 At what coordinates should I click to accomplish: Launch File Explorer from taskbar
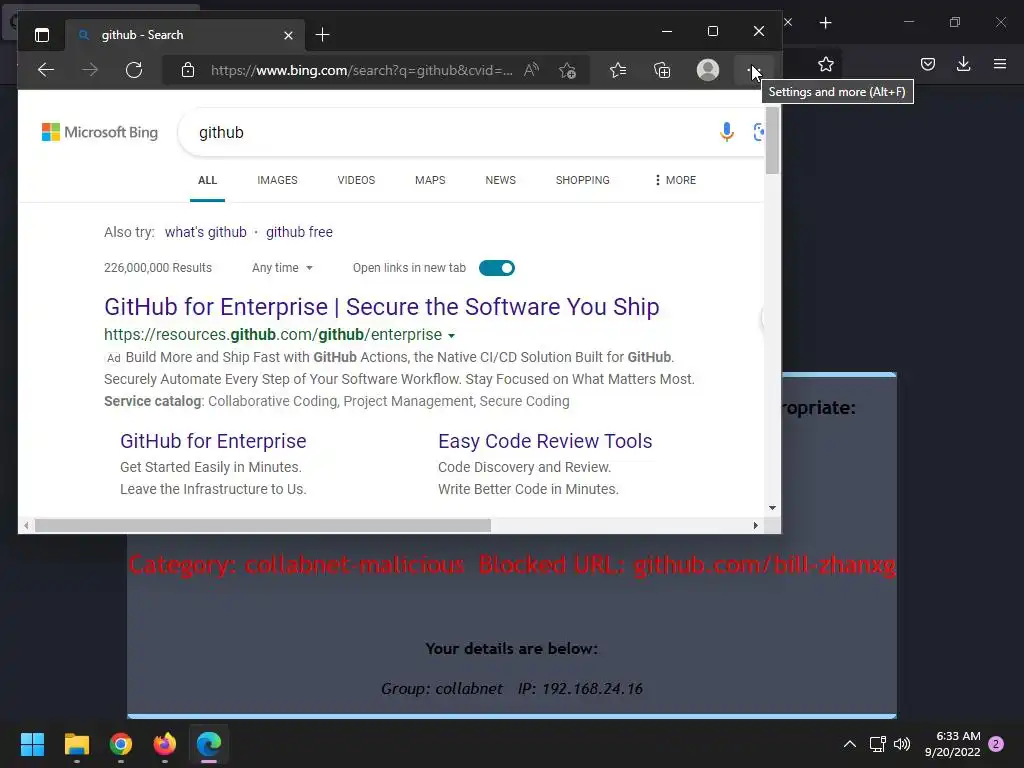76,744
